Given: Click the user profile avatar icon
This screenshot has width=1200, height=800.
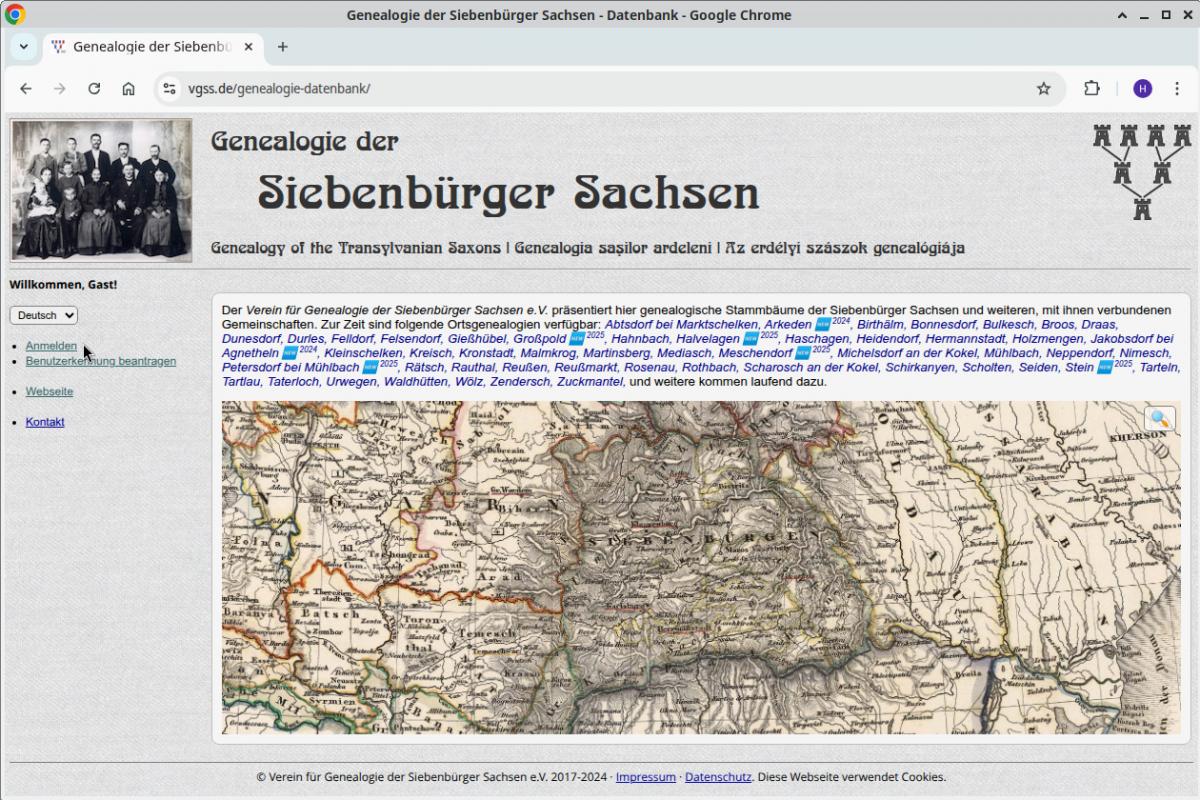Looking at the screenshot, I should coord(1142,88).
